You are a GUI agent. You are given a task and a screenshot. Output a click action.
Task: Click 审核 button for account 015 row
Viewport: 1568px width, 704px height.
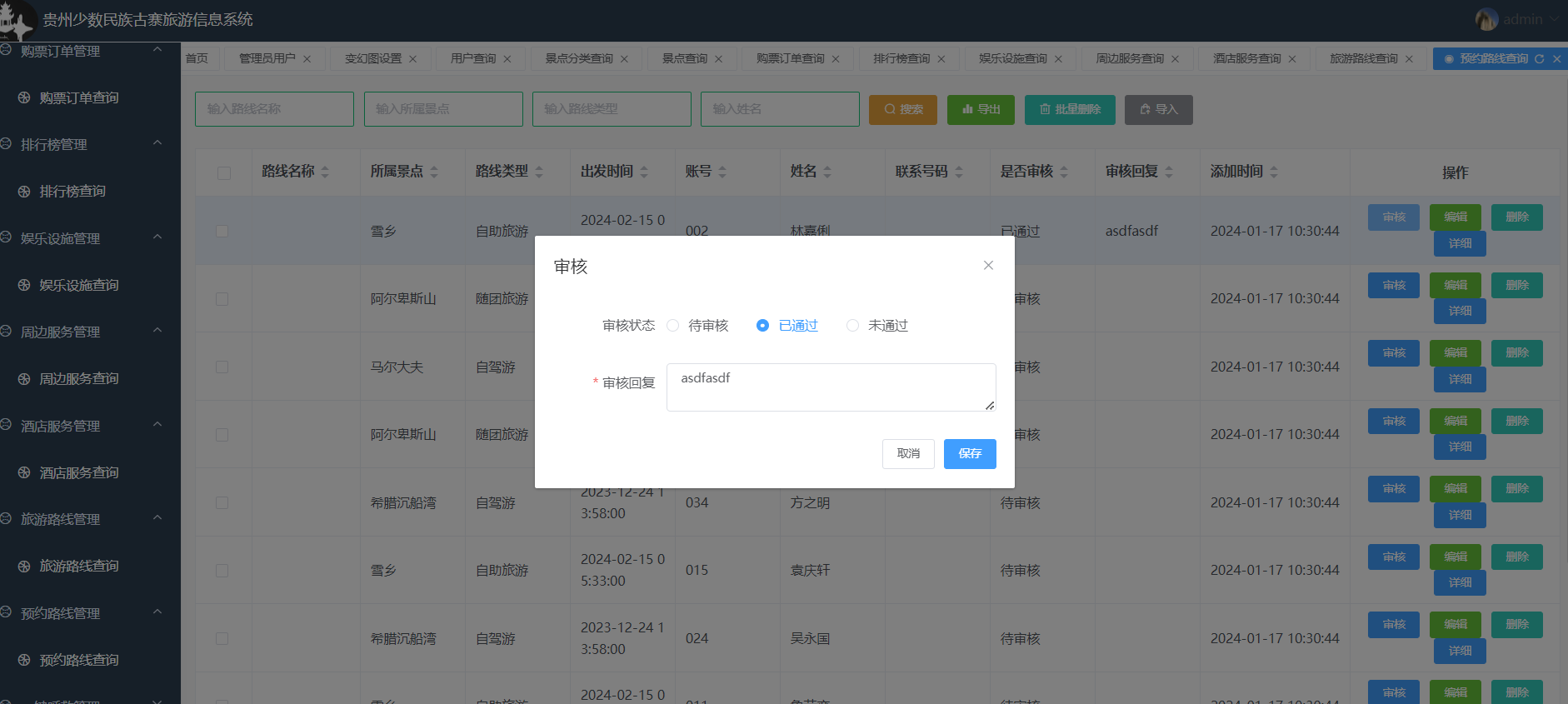click(1394, 557)
